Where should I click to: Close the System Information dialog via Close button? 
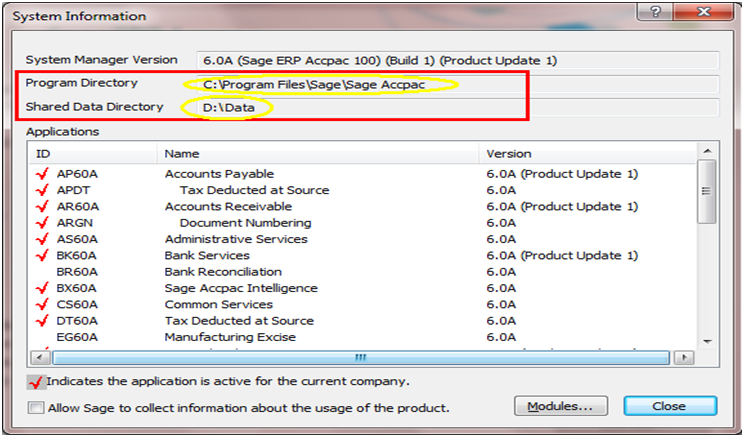[670, 406]
